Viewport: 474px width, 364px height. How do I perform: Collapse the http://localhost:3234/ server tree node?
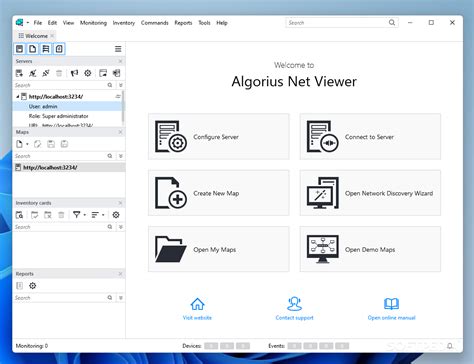click(x=18, y=97)
